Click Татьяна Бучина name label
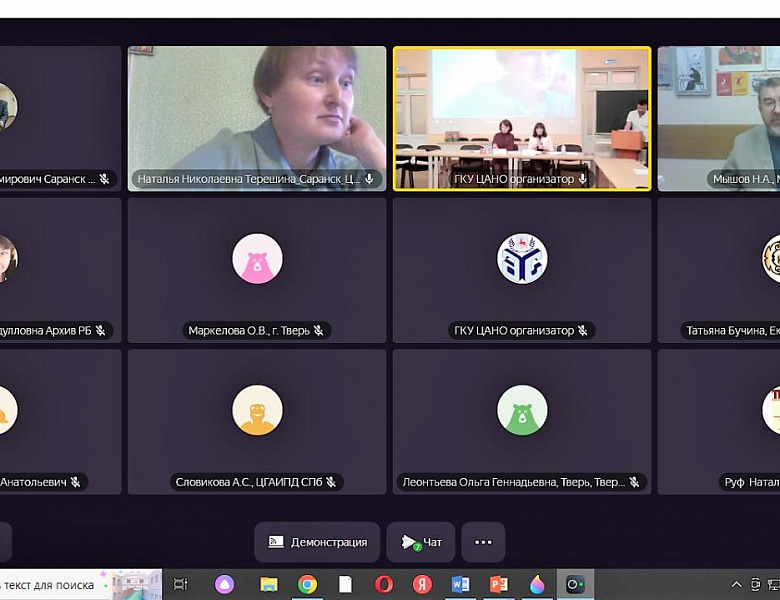 click(732, 330)
